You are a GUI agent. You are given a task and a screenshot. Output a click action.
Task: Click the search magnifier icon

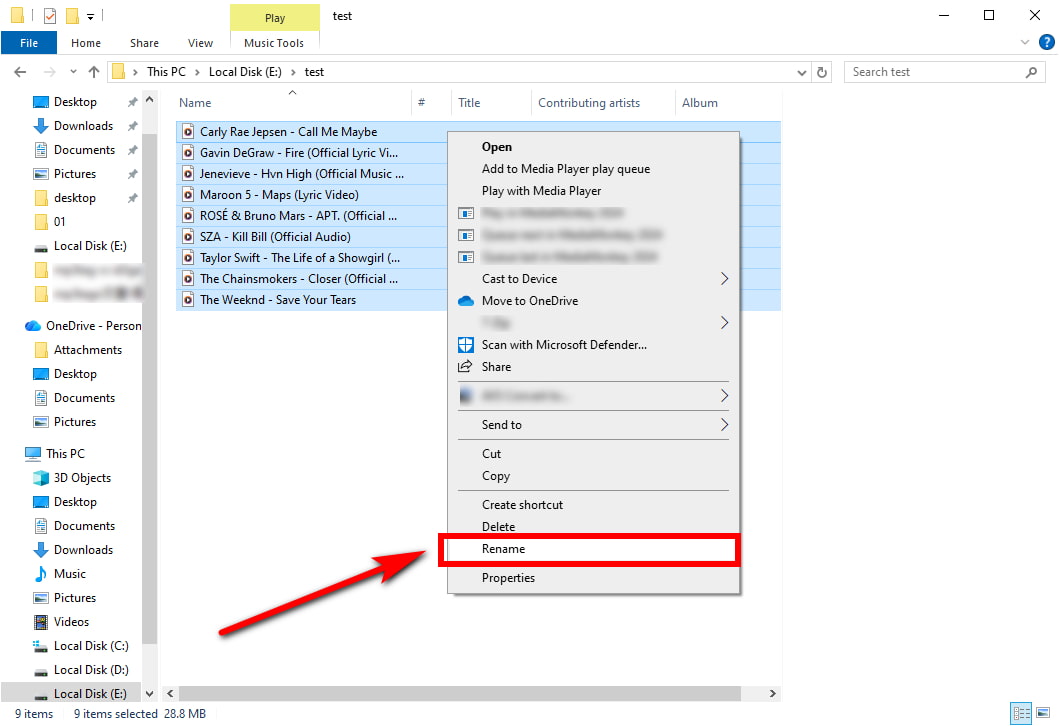click(x=1032, y=72)
